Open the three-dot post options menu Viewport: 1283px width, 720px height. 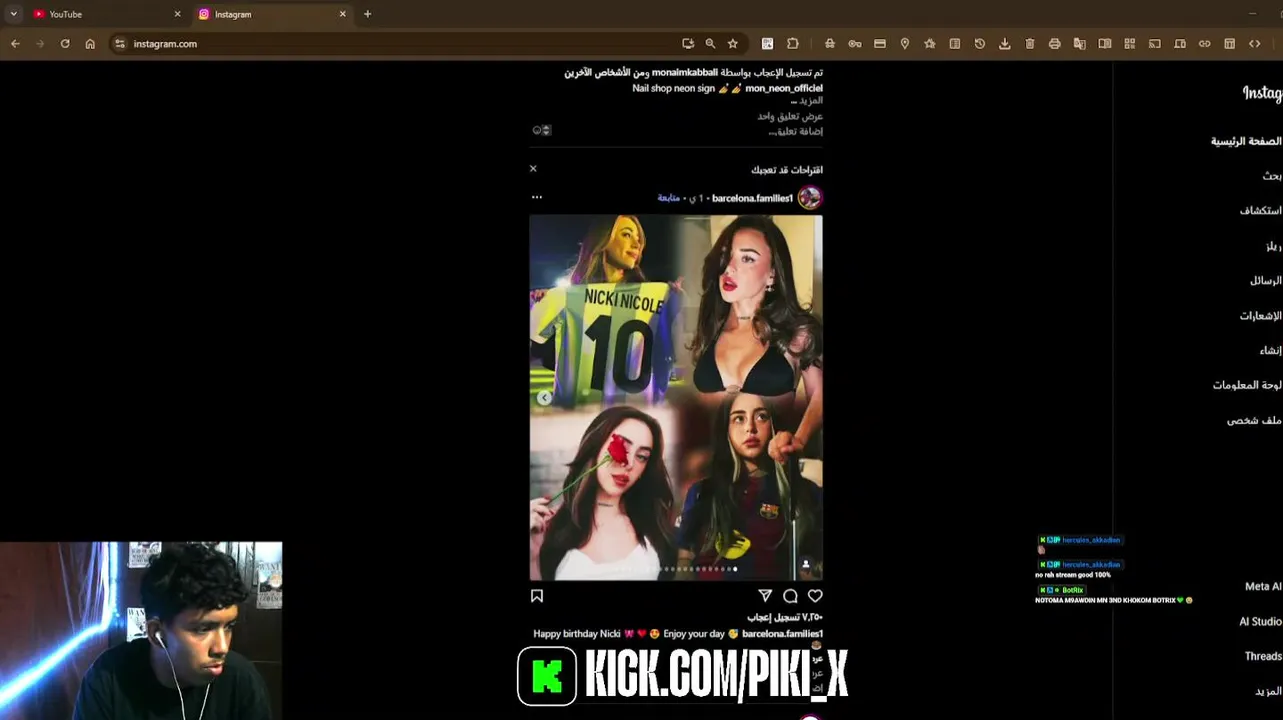(537, 197)
